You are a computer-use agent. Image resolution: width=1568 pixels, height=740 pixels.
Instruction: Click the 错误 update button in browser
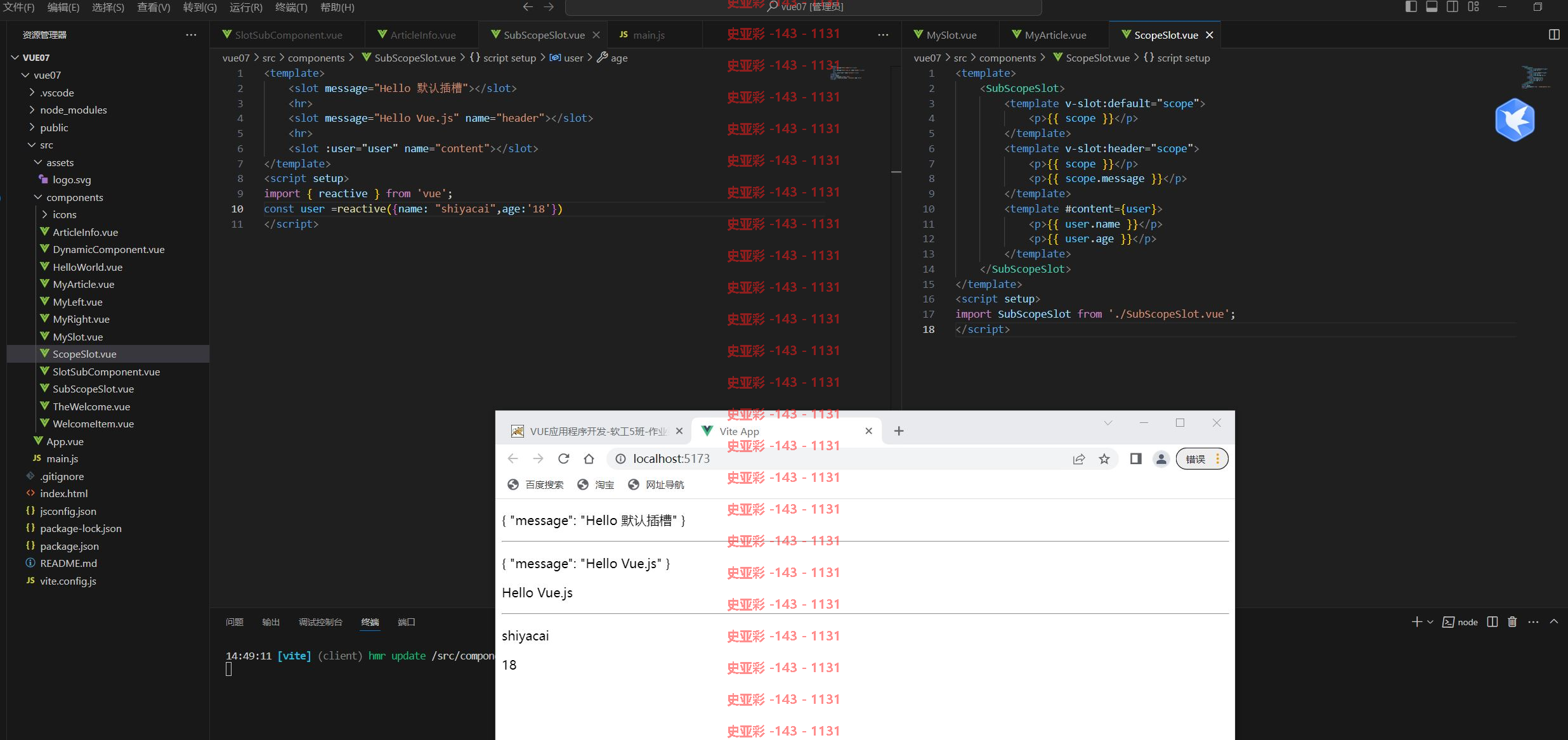pos(1202,458)
